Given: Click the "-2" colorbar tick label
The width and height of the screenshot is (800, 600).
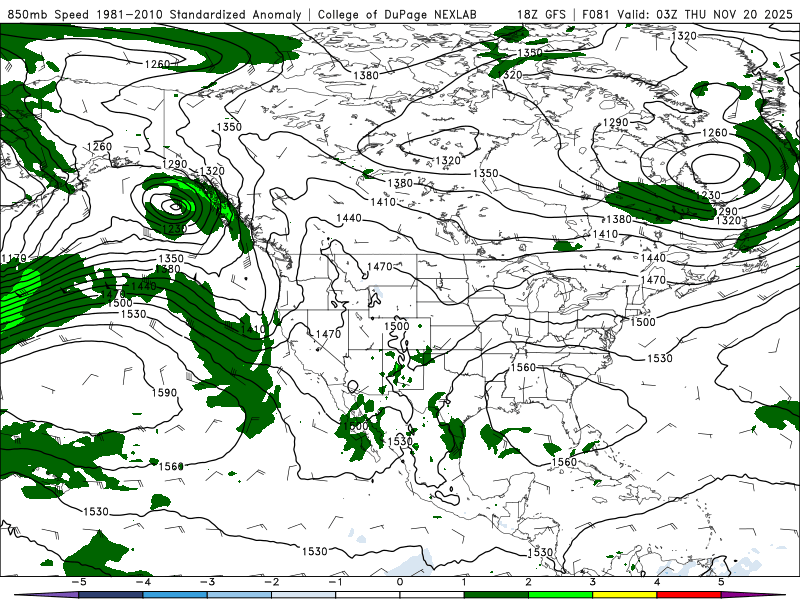Looking at the screenshot, I should point(271,582).
